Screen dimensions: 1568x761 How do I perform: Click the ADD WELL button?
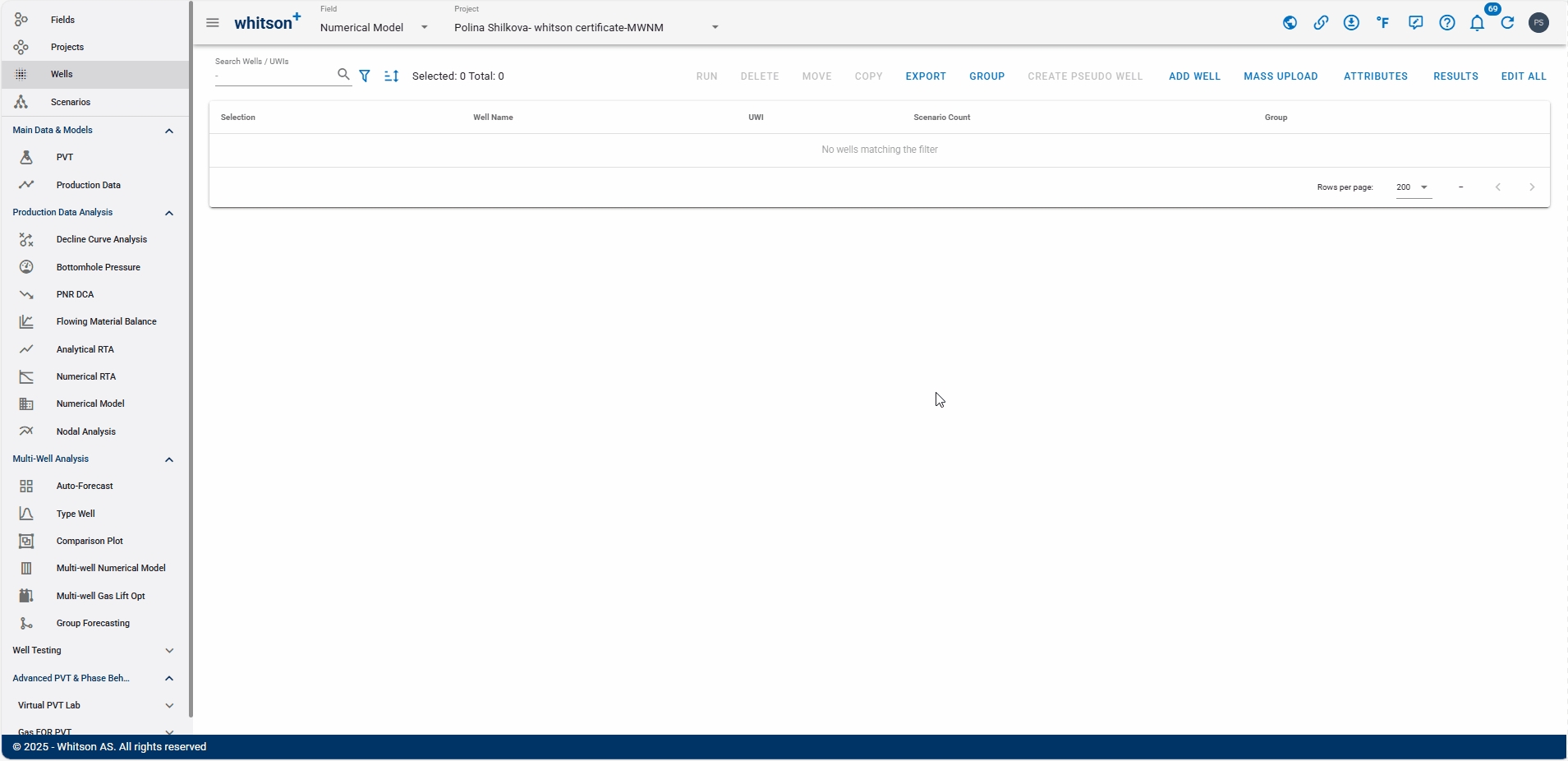(1194, 76)
